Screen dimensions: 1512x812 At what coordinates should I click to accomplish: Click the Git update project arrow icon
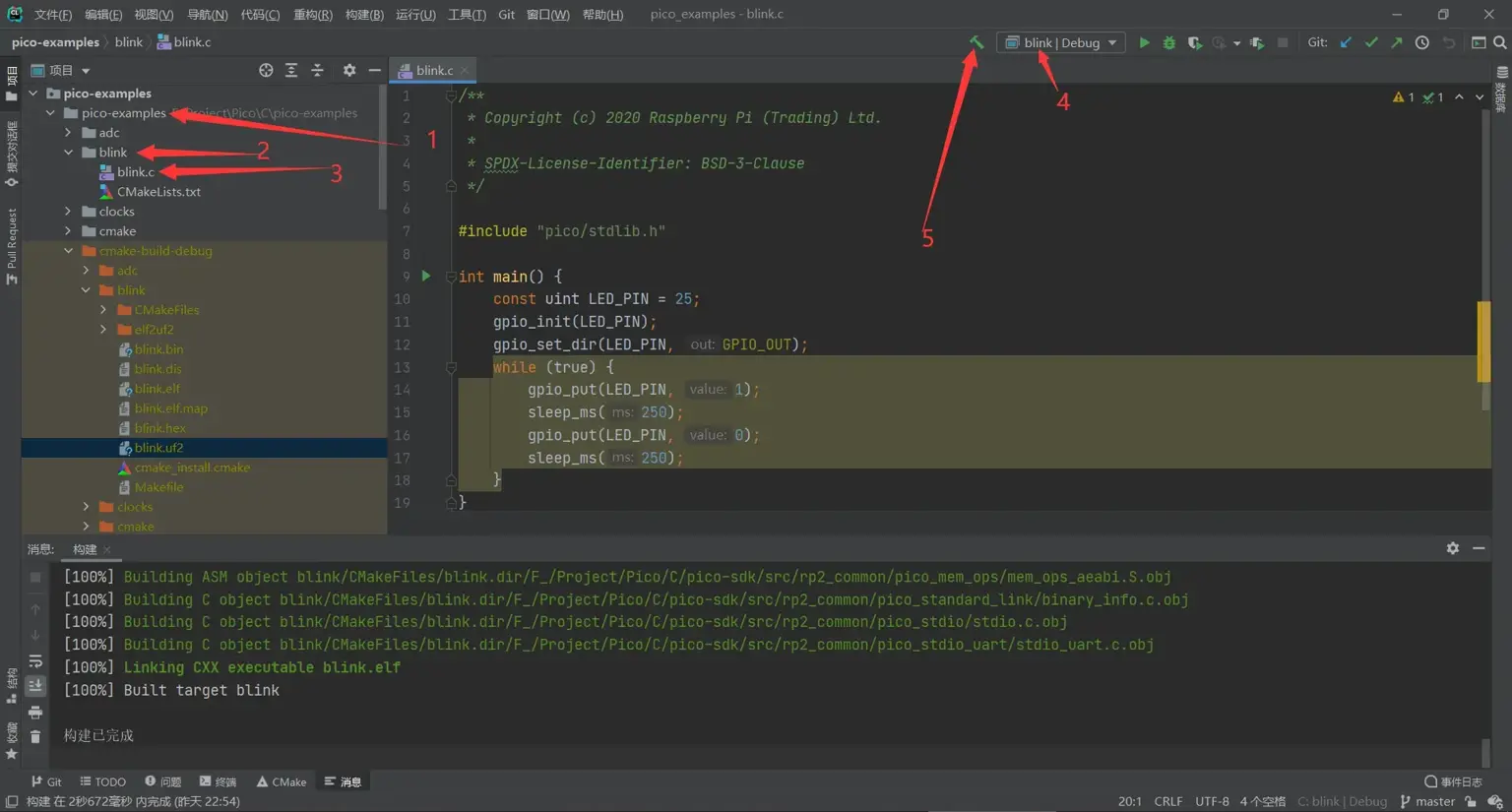tap(1346, 42)
